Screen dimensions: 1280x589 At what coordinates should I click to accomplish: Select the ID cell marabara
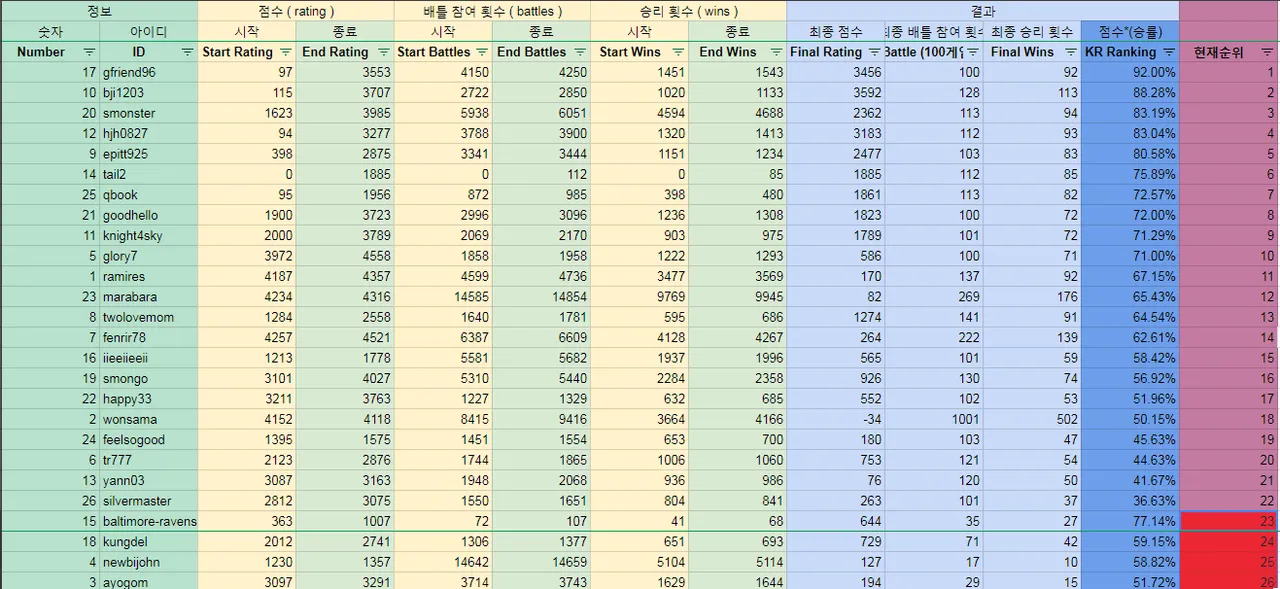point(149,297)
